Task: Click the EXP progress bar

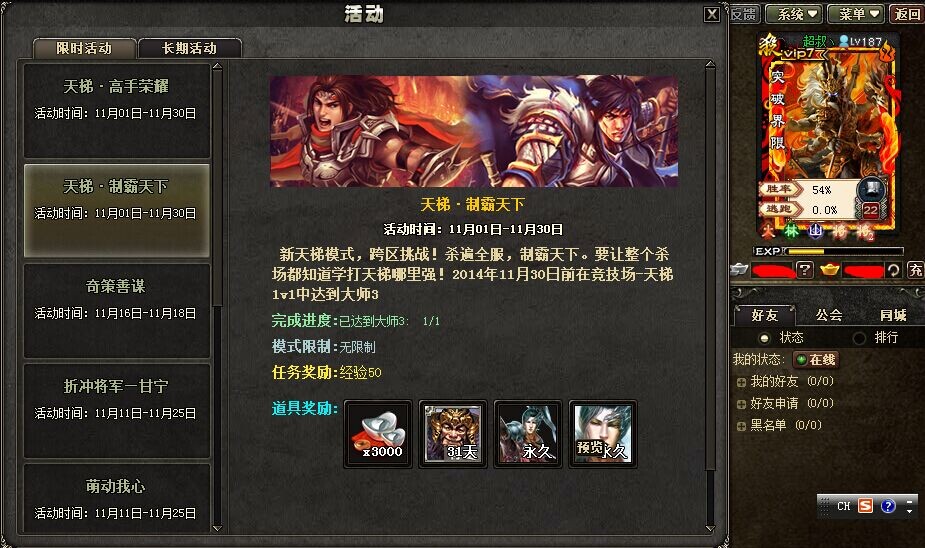Action: [x=845, y=251]
